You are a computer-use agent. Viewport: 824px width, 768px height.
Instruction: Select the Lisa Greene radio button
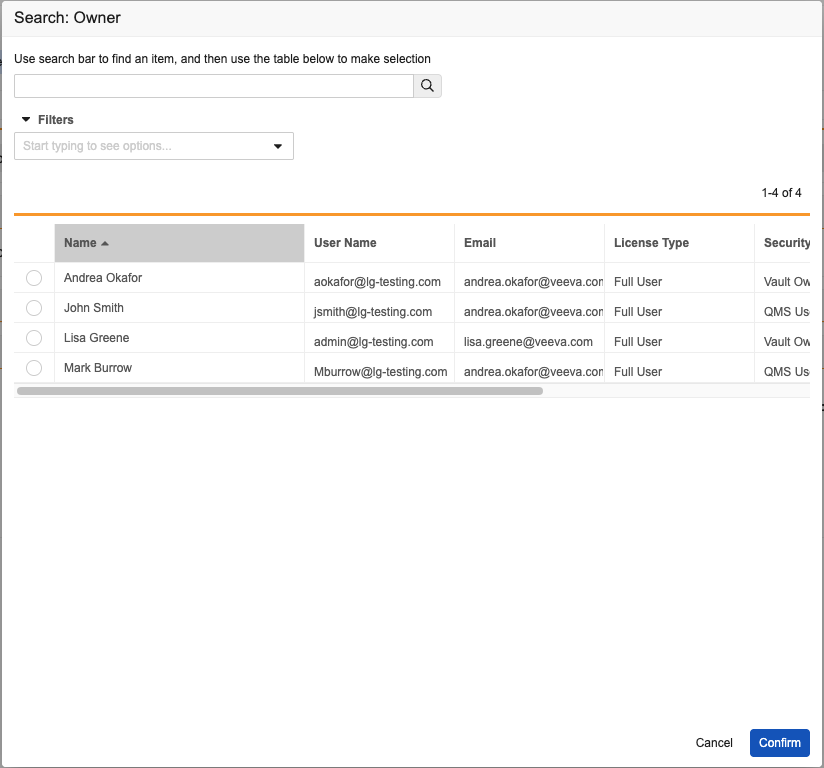[x=34, y=337]
